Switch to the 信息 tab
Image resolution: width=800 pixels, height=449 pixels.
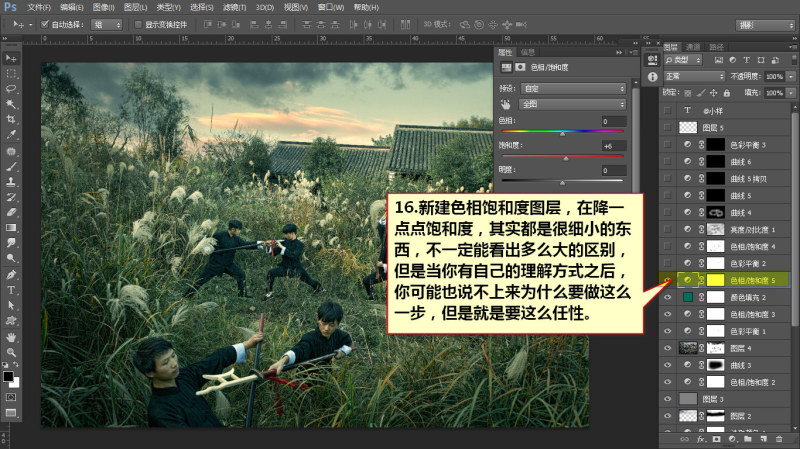[528, 52]
